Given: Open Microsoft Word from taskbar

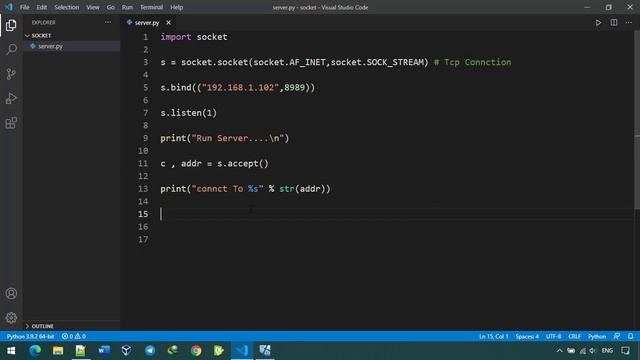Looking at the screenshot, I should click(104, 351).
